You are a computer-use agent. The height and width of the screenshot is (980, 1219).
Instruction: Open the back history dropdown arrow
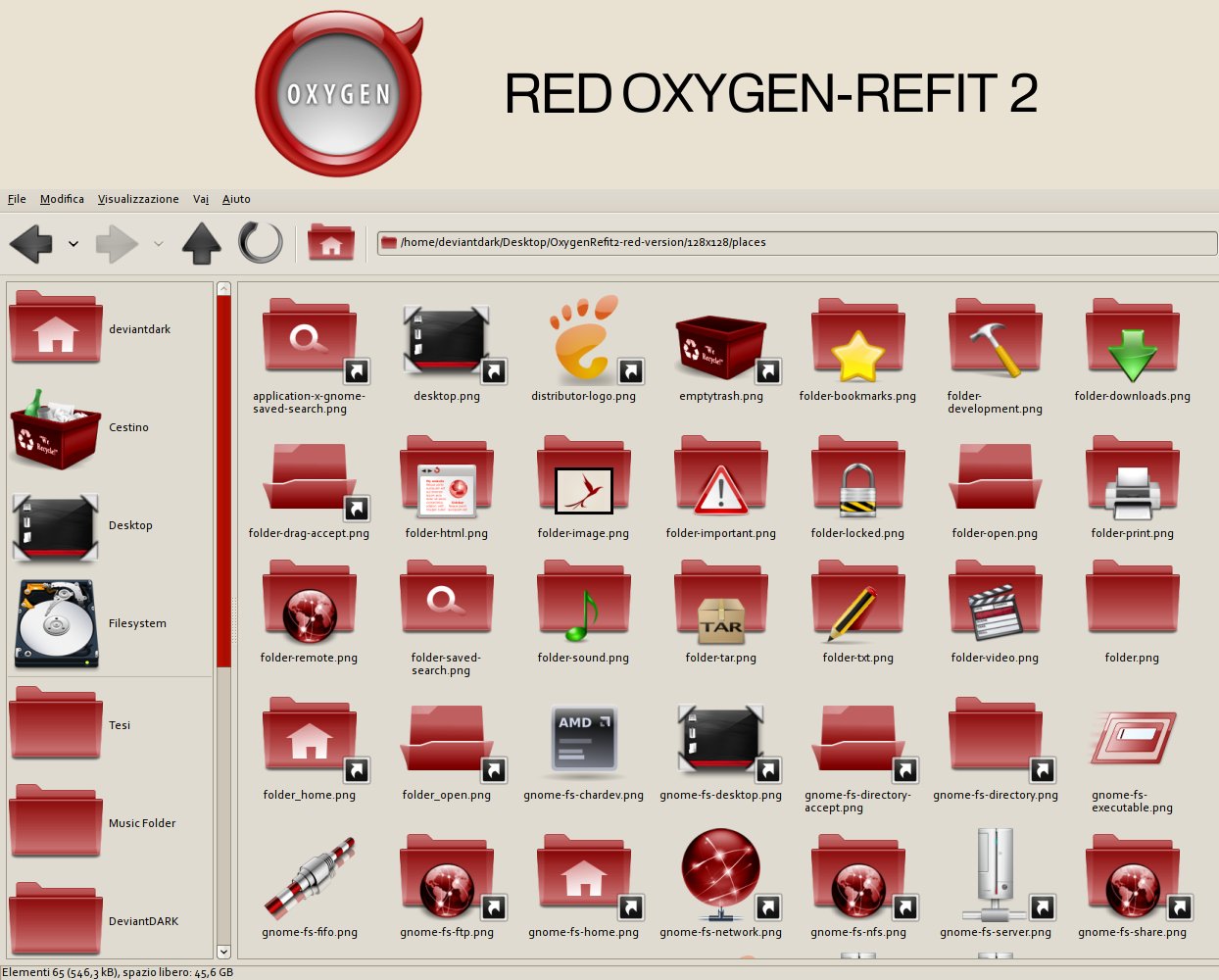[73, 244]
